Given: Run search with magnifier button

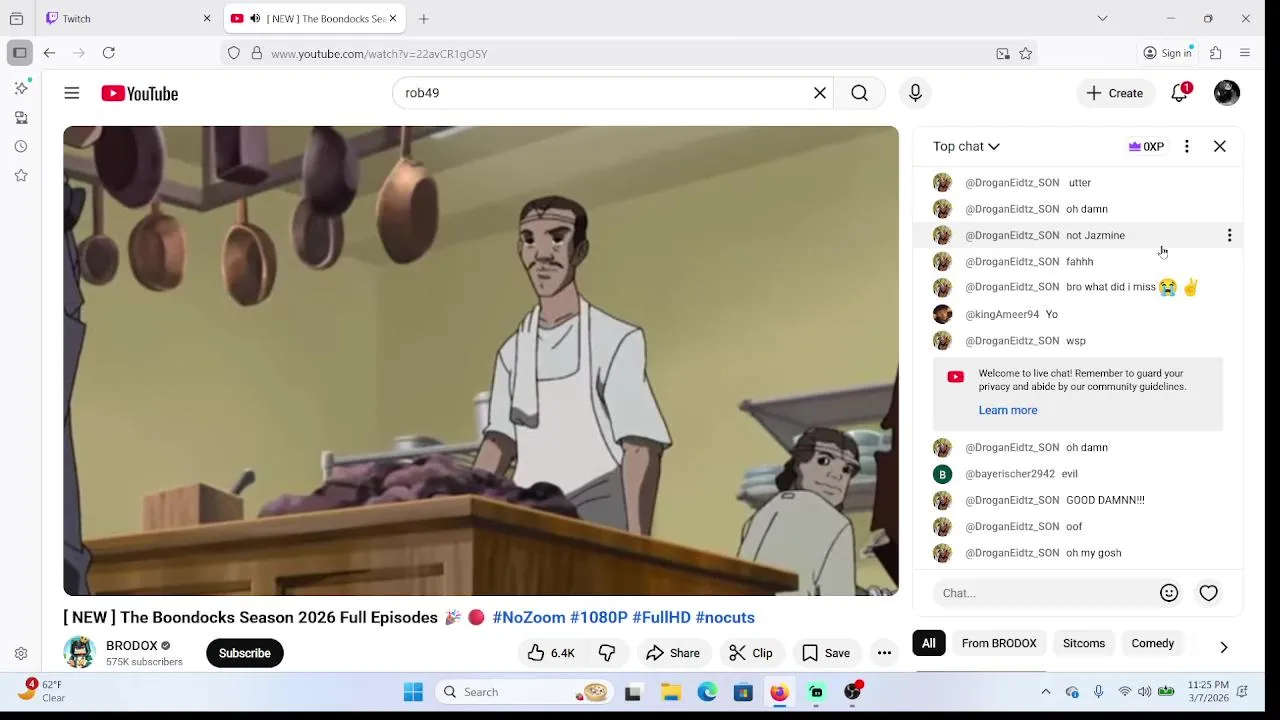Looking at the screenshot, I should tap(859, 93).
